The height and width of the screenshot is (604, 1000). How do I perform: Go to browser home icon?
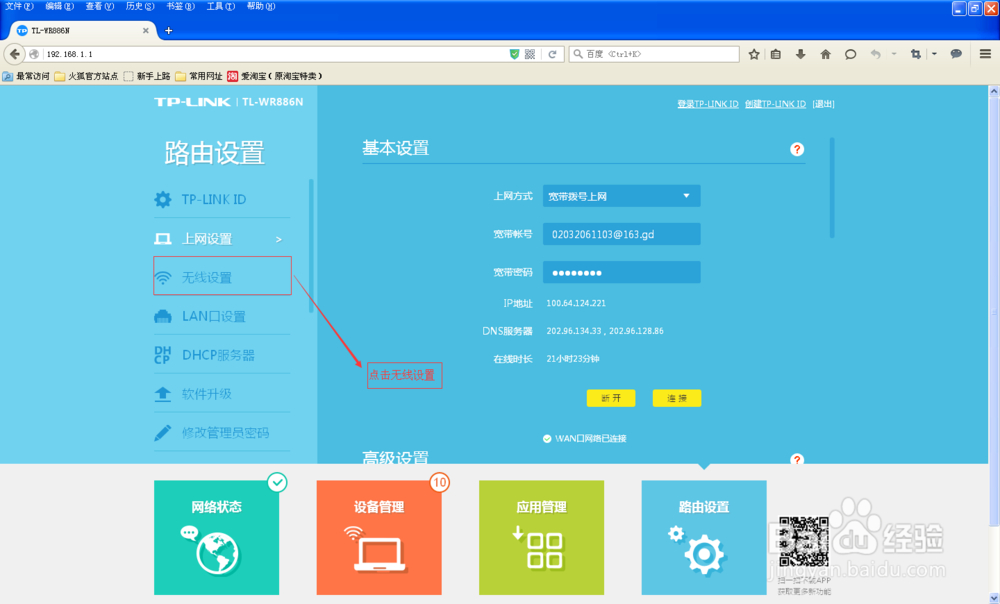pyautogui.click(x=825, y=54)
